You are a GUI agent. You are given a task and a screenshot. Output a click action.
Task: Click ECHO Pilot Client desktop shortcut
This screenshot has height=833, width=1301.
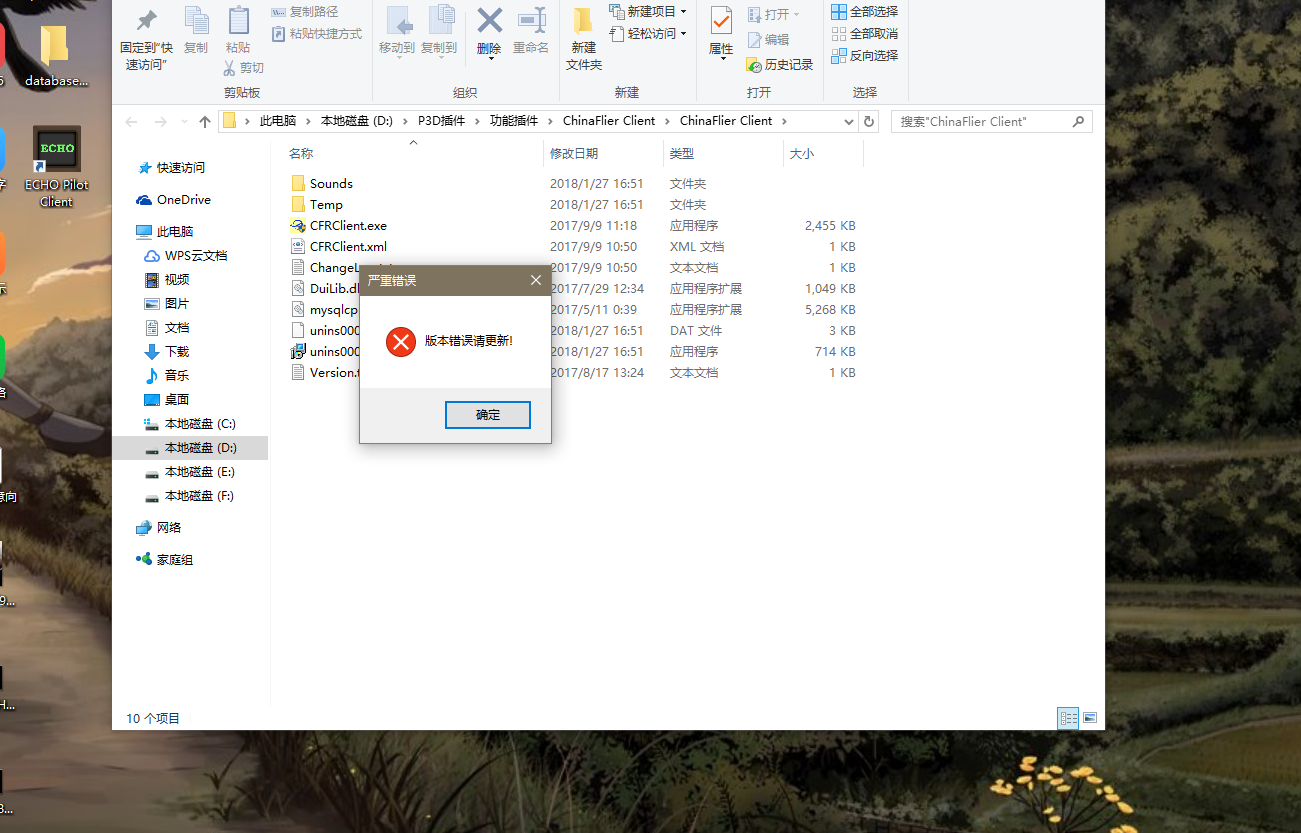[x=57, y=167]
